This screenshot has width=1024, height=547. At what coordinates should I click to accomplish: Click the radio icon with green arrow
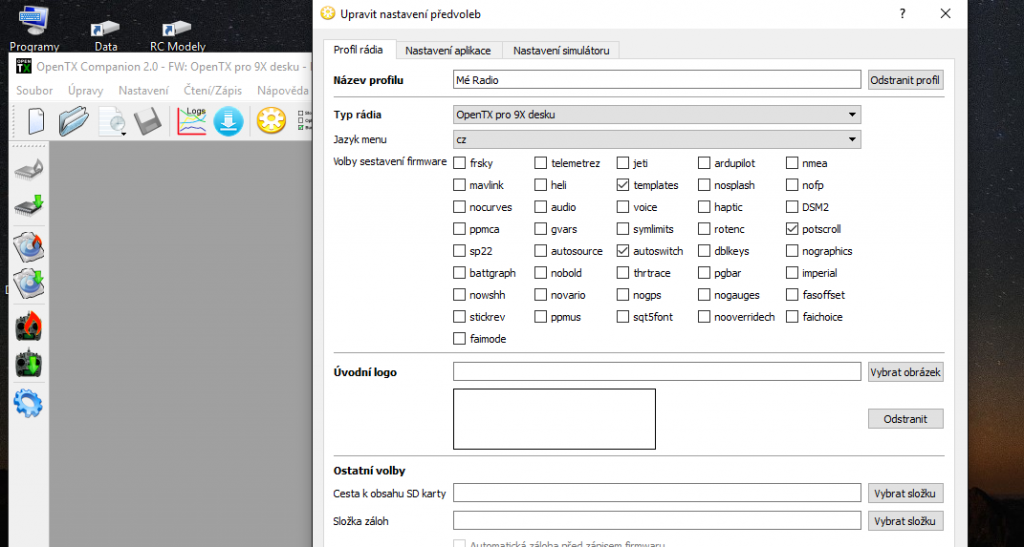29,365
